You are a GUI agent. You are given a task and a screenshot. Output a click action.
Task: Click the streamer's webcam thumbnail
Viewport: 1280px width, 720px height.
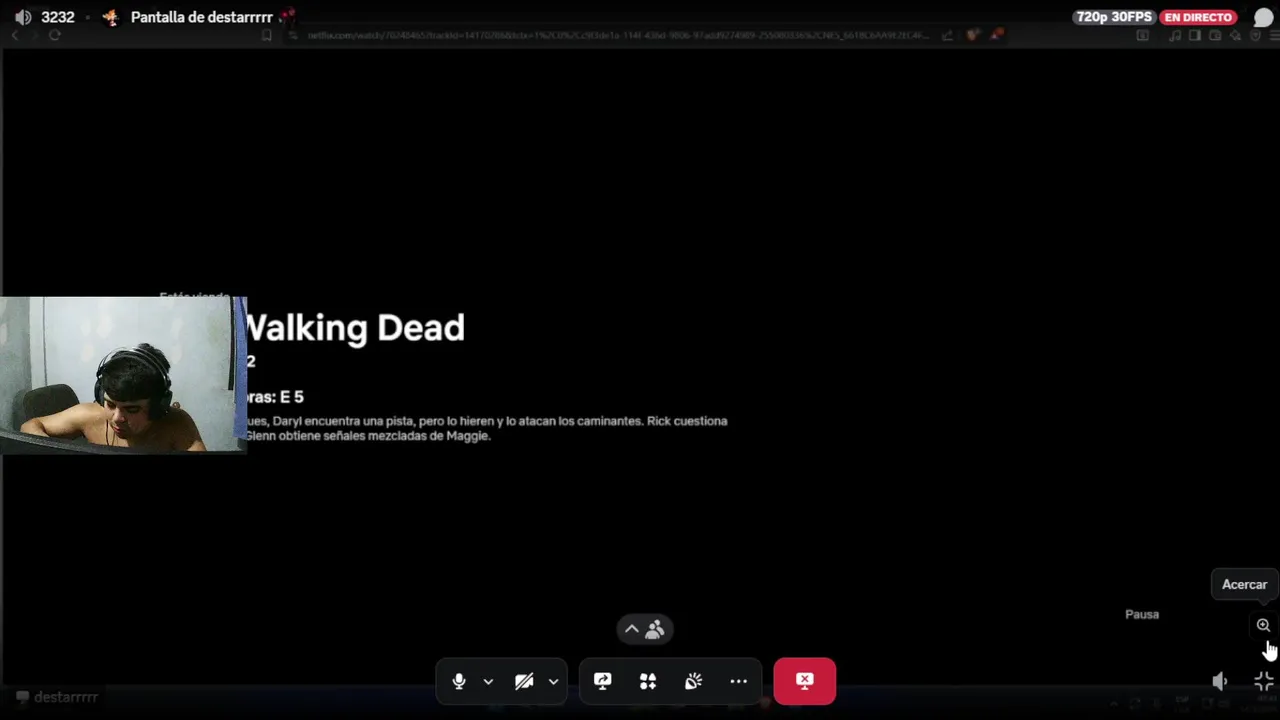pyautogui.click(x=123, y=375)
